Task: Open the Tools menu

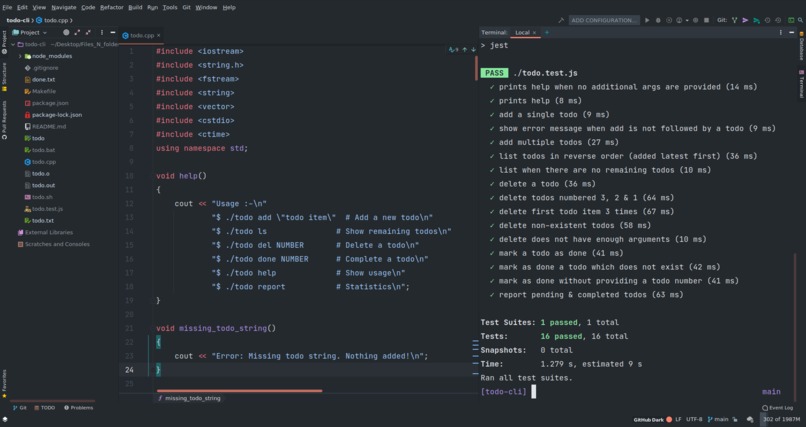Action: (170, 7)
